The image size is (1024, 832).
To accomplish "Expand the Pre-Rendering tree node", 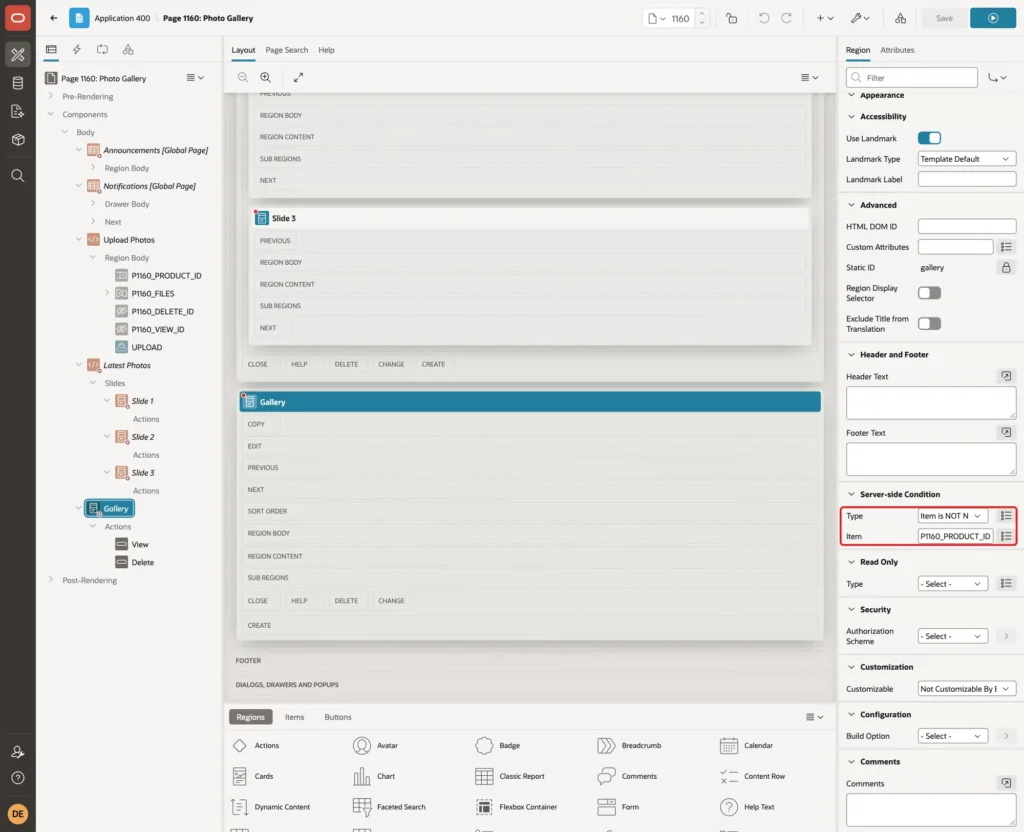I will coord(50,96).
